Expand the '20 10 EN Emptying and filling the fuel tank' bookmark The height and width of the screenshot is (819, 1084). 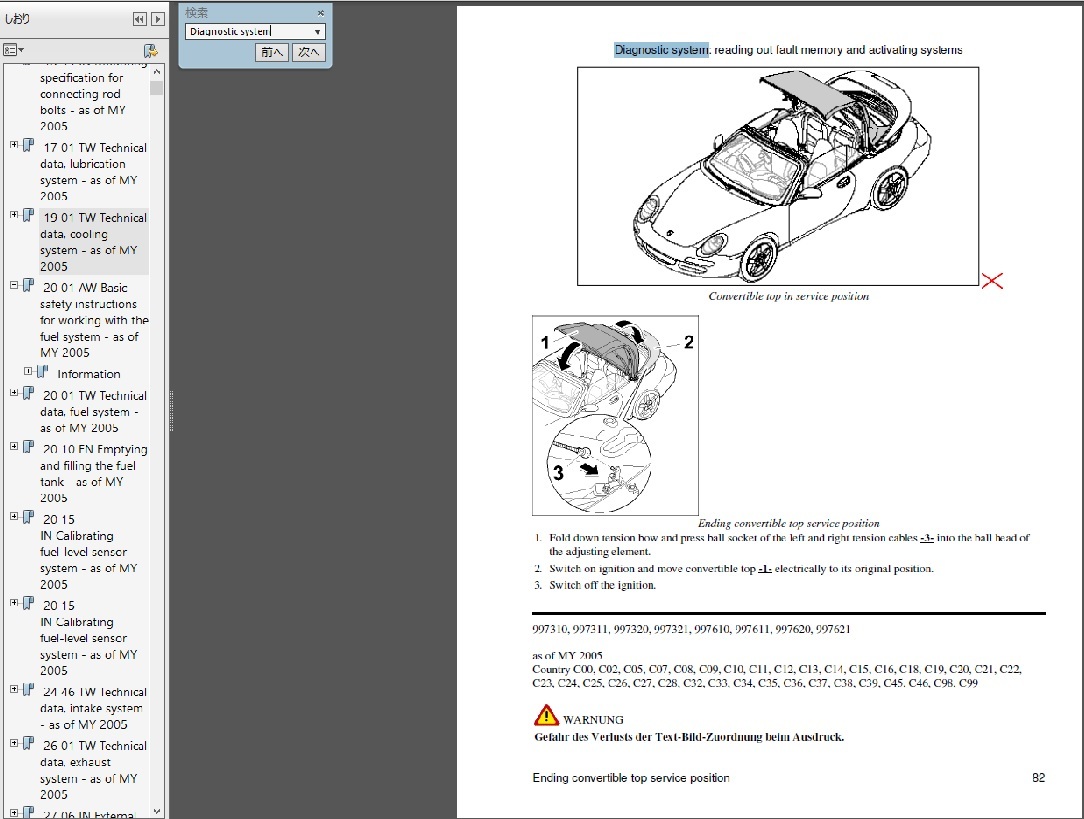pyautogui.click(x=14, y=446)
